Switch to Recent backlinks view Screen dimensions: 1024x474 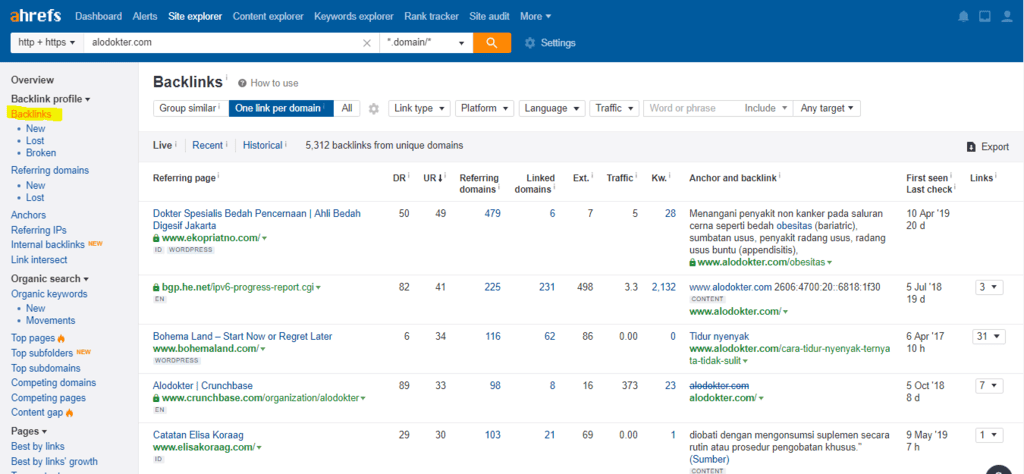[207, 146]
